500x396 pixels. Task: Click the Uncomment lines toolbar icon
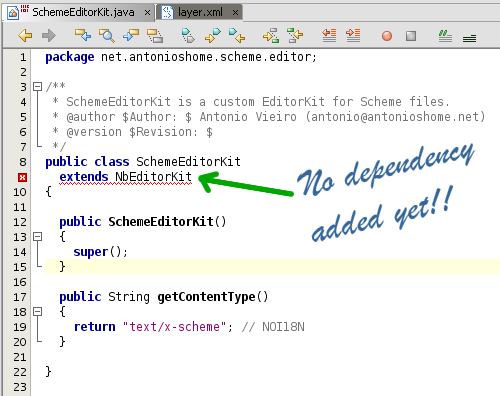tap(469, 38)
